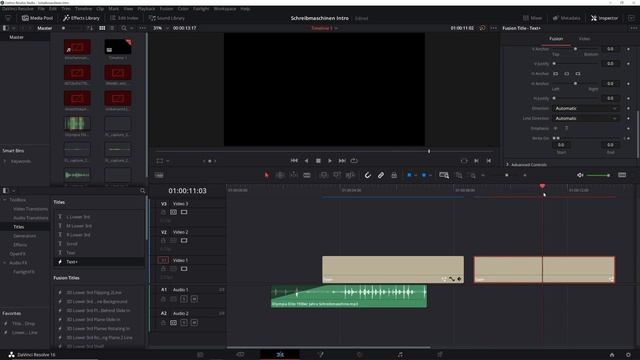Screen dimensions: 640x360
Task: Open the Flag color dropdown arrow
Action: coord(416,175)
